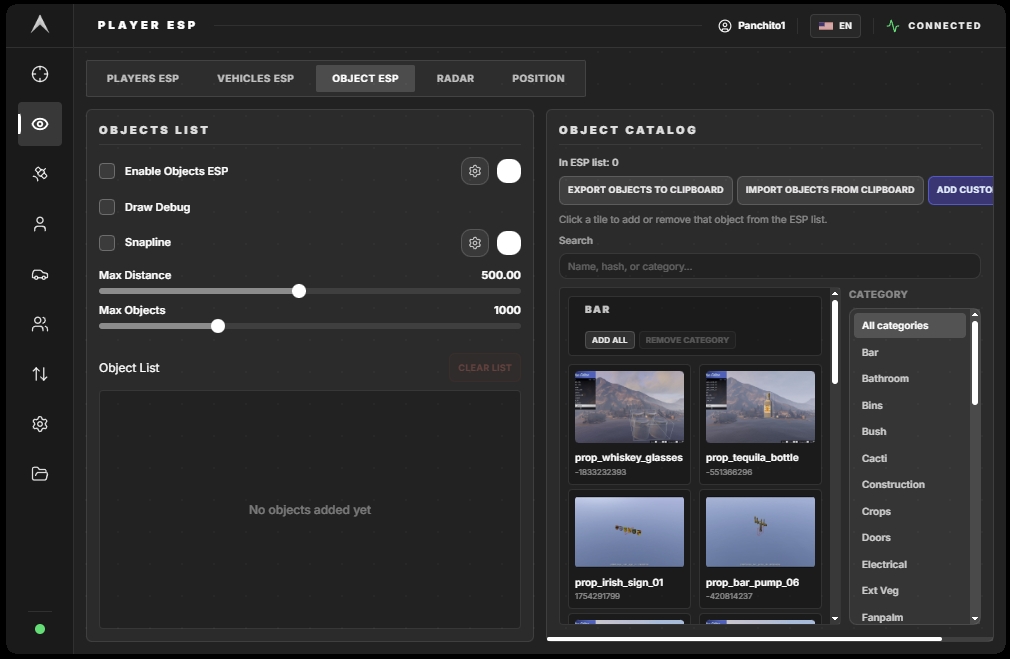This screenshot has width=1010, height=659.
Task: Switch to the Vehicles ESP tab
Action: [256, 79]
